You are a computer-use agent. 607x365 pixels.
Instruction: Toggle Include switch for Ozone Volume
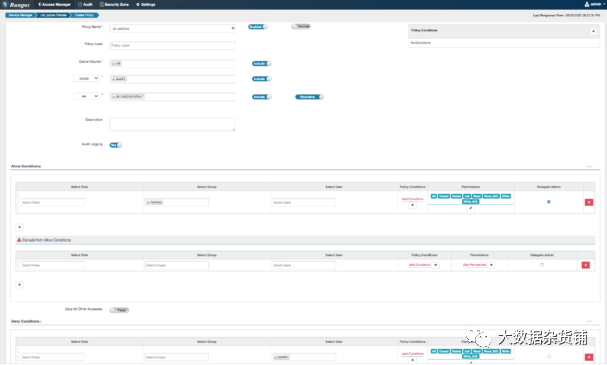tap(262, 63)
